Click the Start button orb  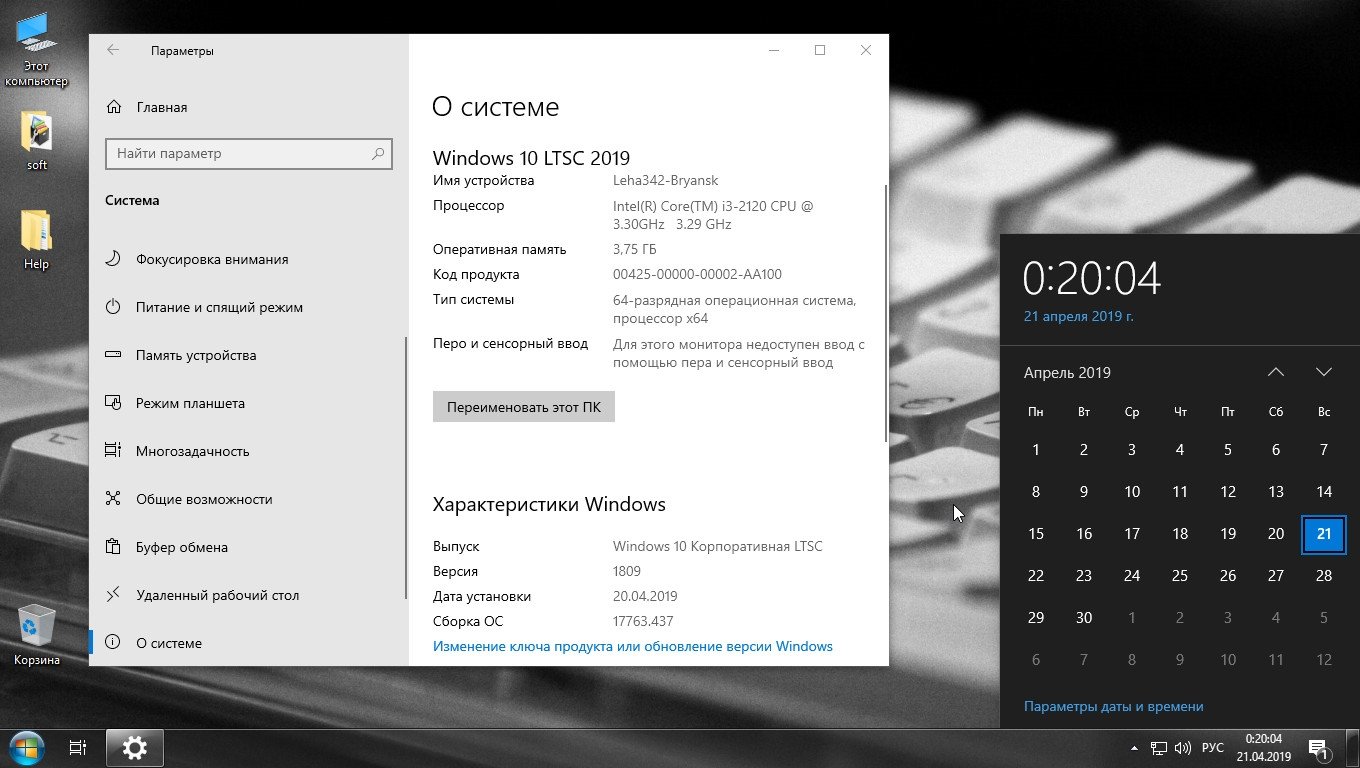click(25, 748)
